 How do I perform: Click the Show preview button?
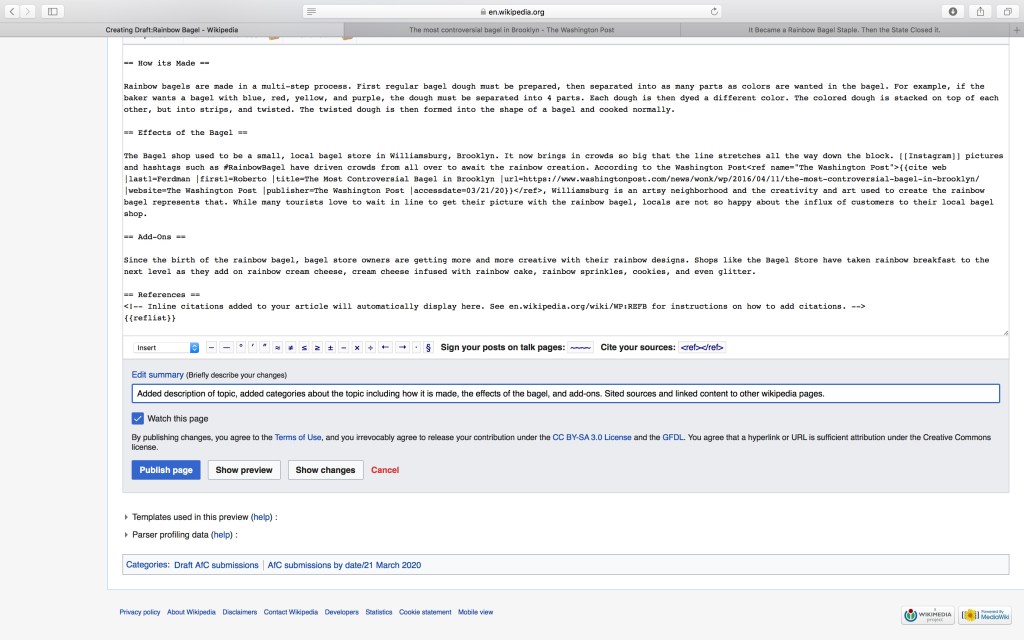(244, 470)
